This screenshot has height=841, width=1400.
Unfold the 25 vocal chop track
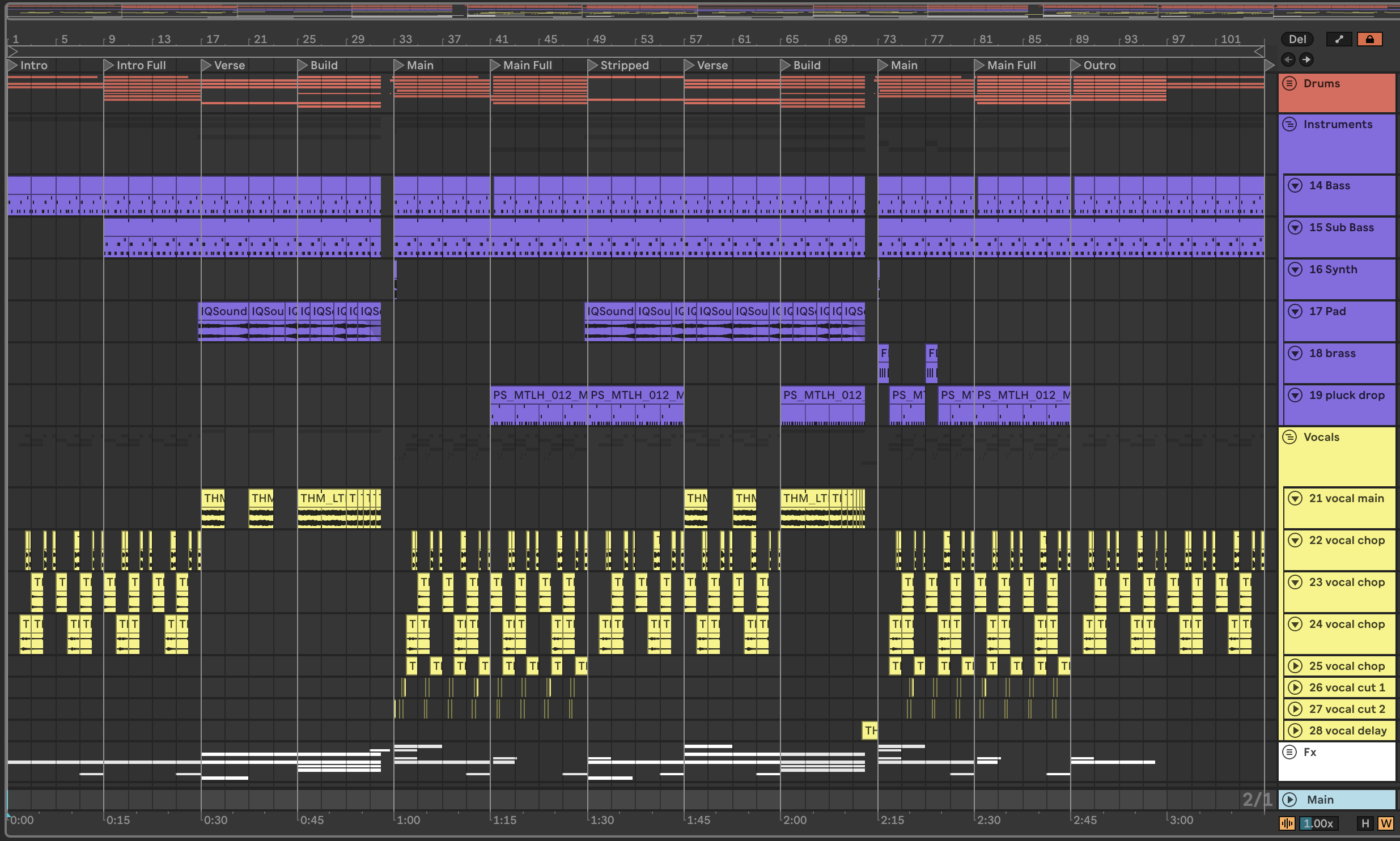pos(1295,666)
